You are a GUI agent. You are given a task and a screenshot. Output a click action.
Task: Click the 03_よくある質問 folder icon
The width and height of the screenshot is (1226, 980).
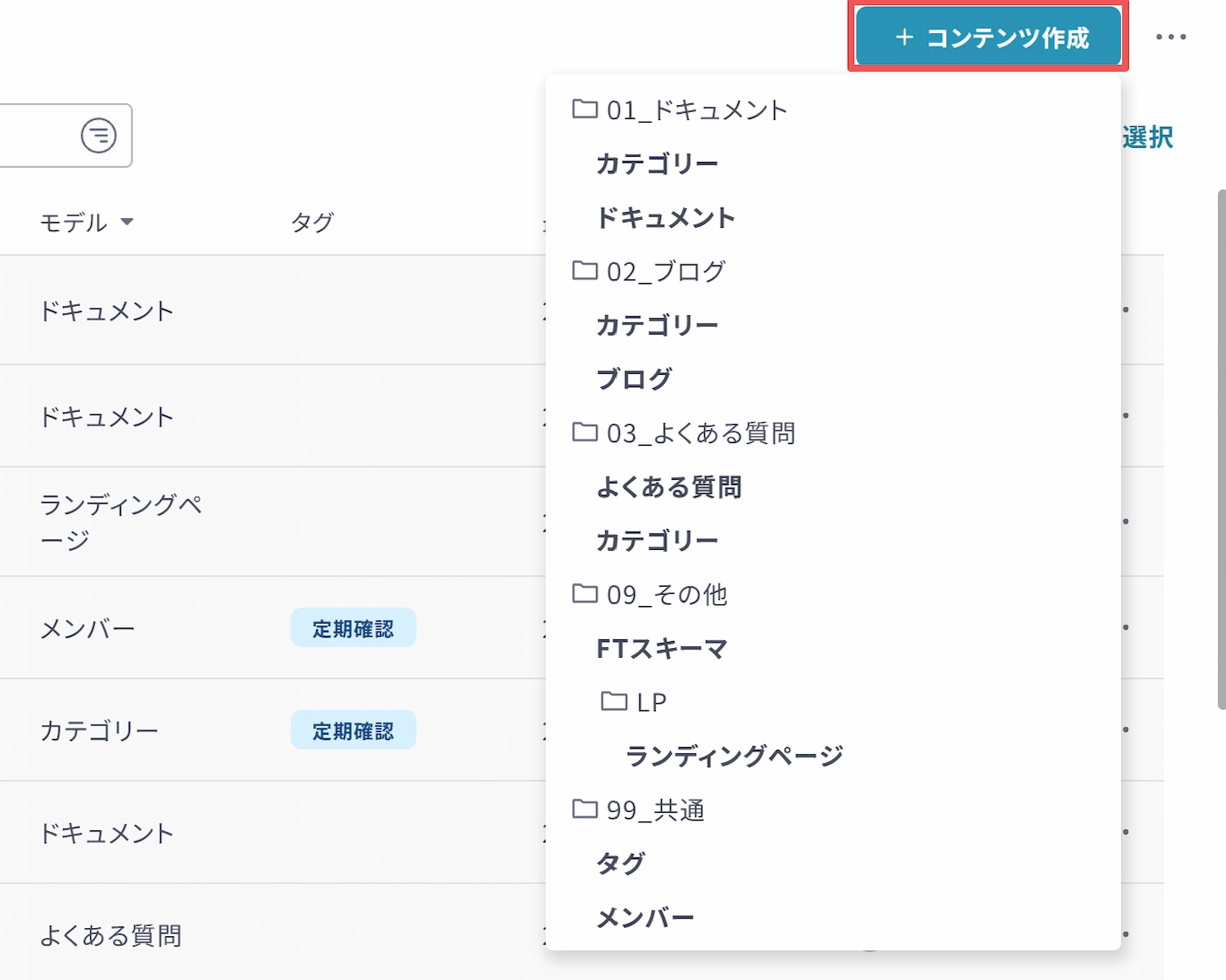[x=584, y=433]
